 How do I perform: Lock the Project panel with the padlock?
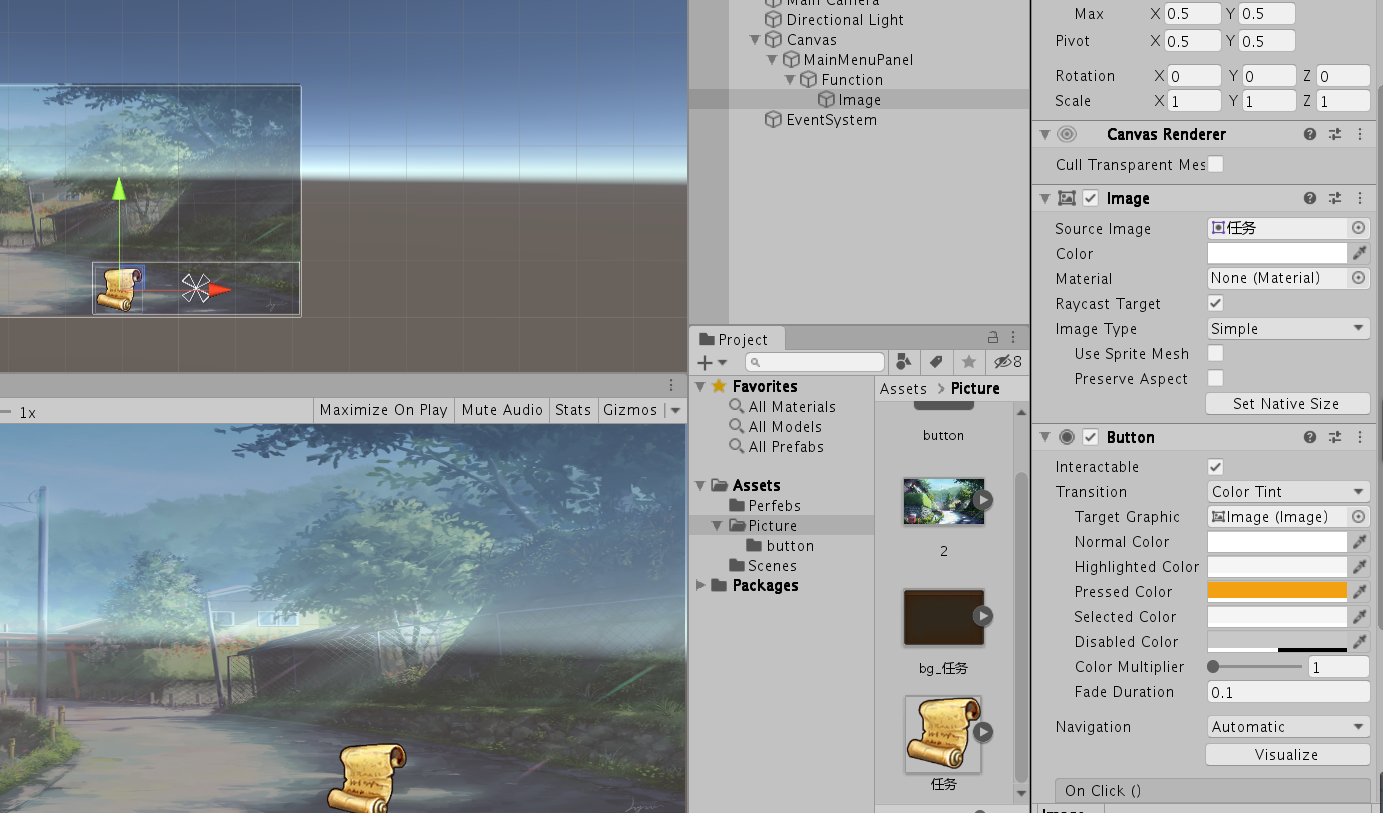point(993,337)
